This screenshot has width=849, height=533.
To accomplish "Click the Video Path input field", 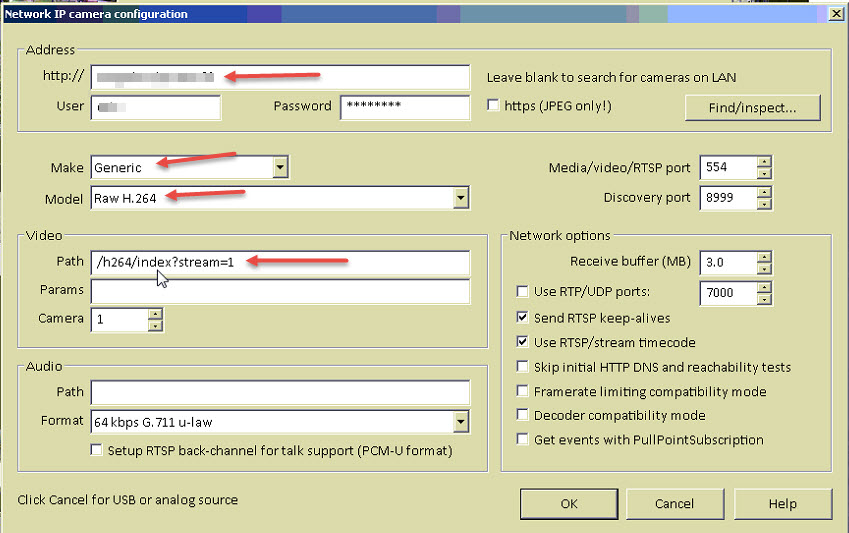I will pos(280,263).
